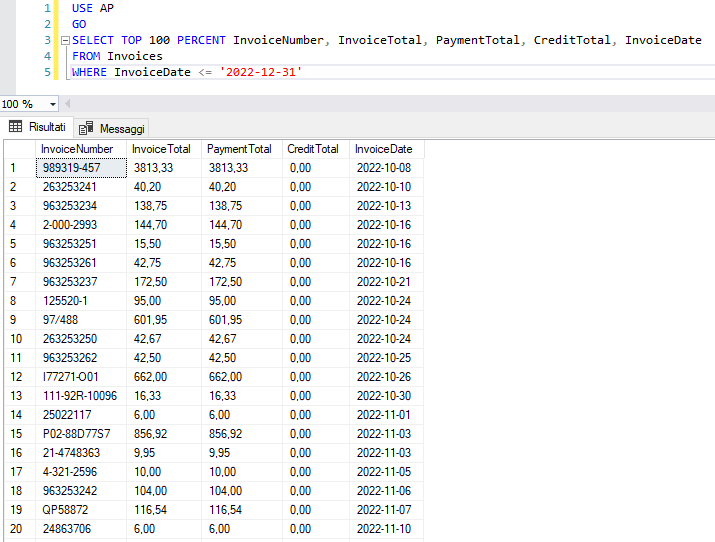Image resolution: width=715 pixels, height=542 pixels.
Task: Select InvoiceTotal value 3813,33
Action: coord(164,168)
